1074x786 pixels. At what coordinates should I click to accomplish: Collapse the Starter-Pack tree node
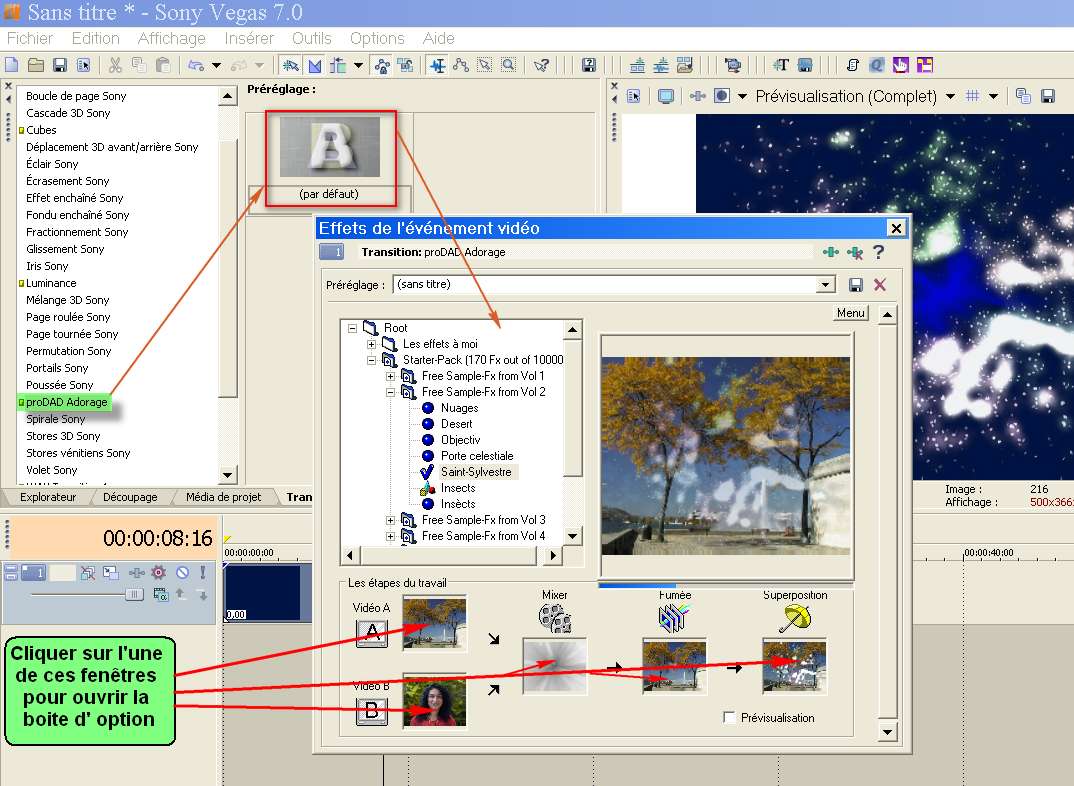click(x=371, y=360)
